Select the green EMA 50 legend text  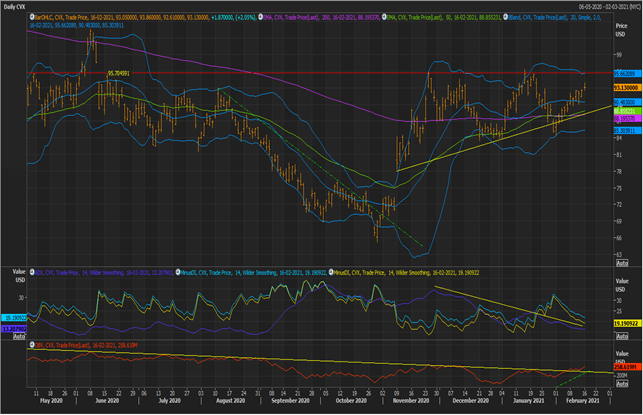[444, 18]
